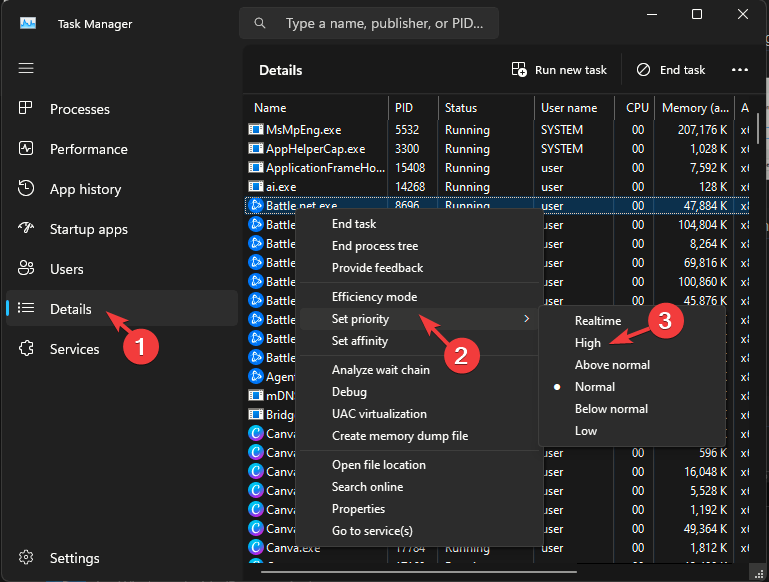Select the Details page in sidebar
769x582 pixels.
pyautogui.click(x=122, y=308)
